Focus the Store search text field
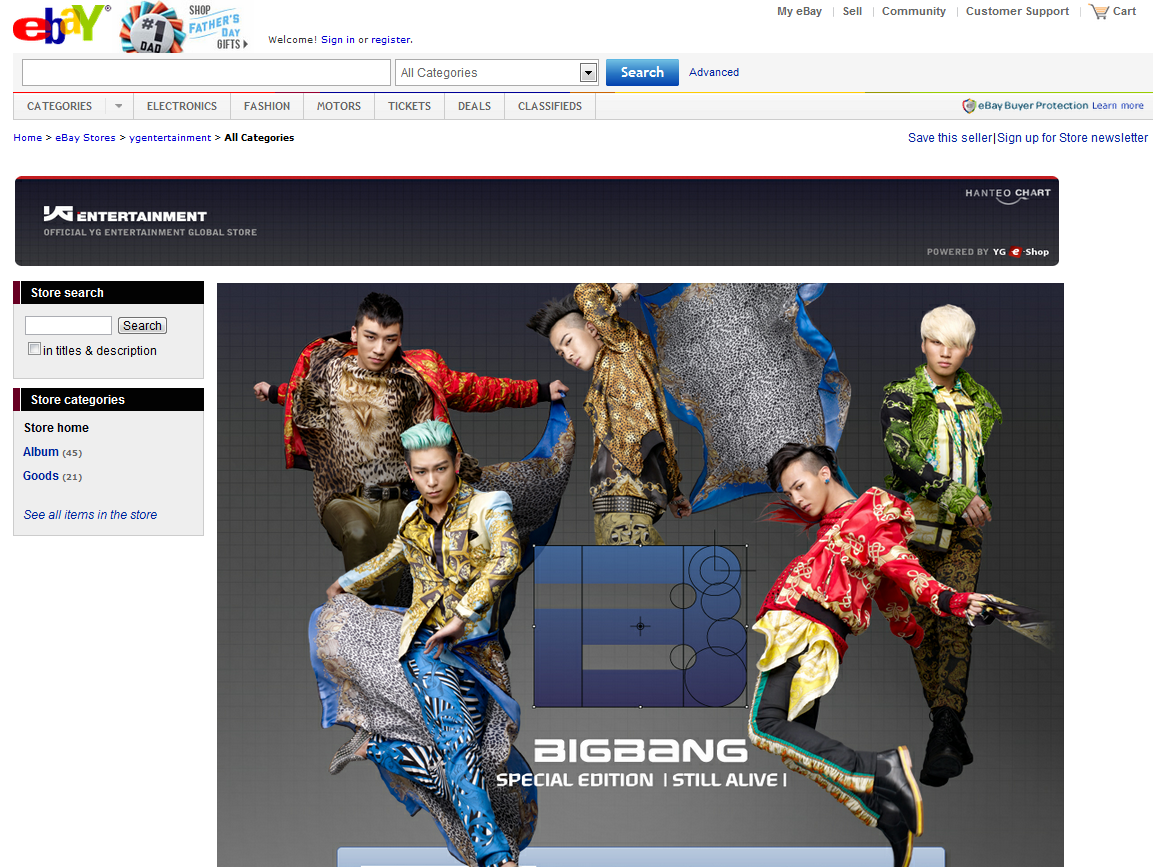Screen dimensions: 1166x867 point(68,326)
